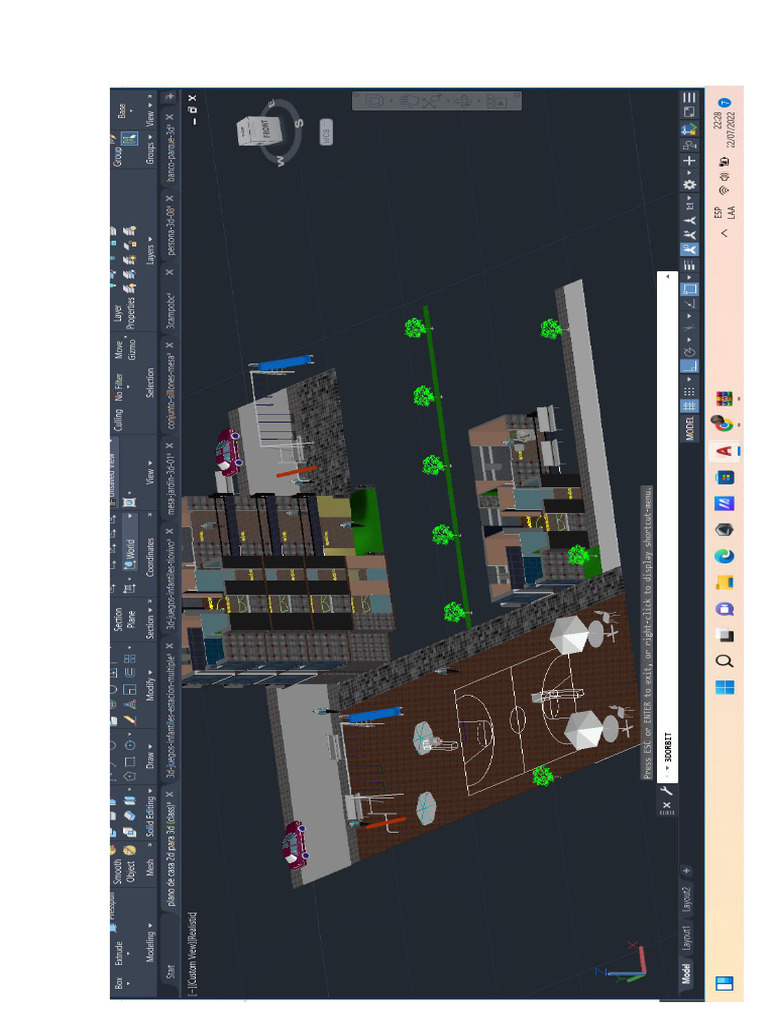Toggle clean screen icon in status bar
The width and height of the screenshot is (768, 1024).
pos(690,112)
